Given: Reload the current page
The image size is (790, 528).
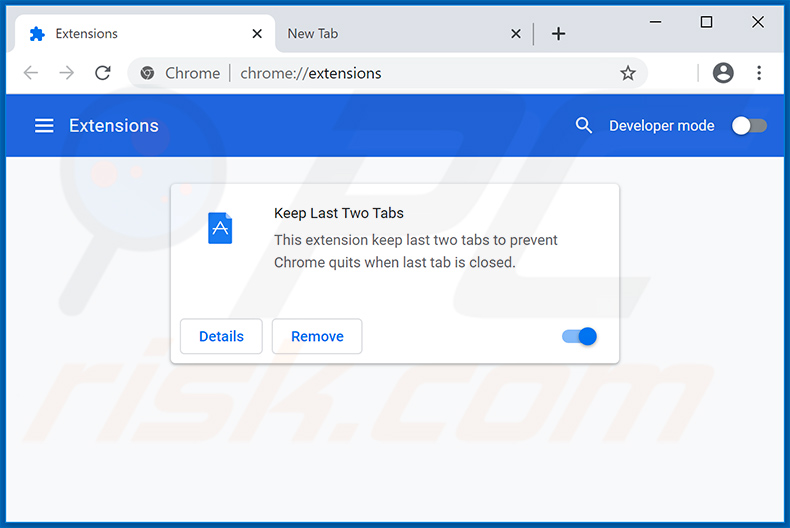Looking at the screenshot, I should (103, 73).
